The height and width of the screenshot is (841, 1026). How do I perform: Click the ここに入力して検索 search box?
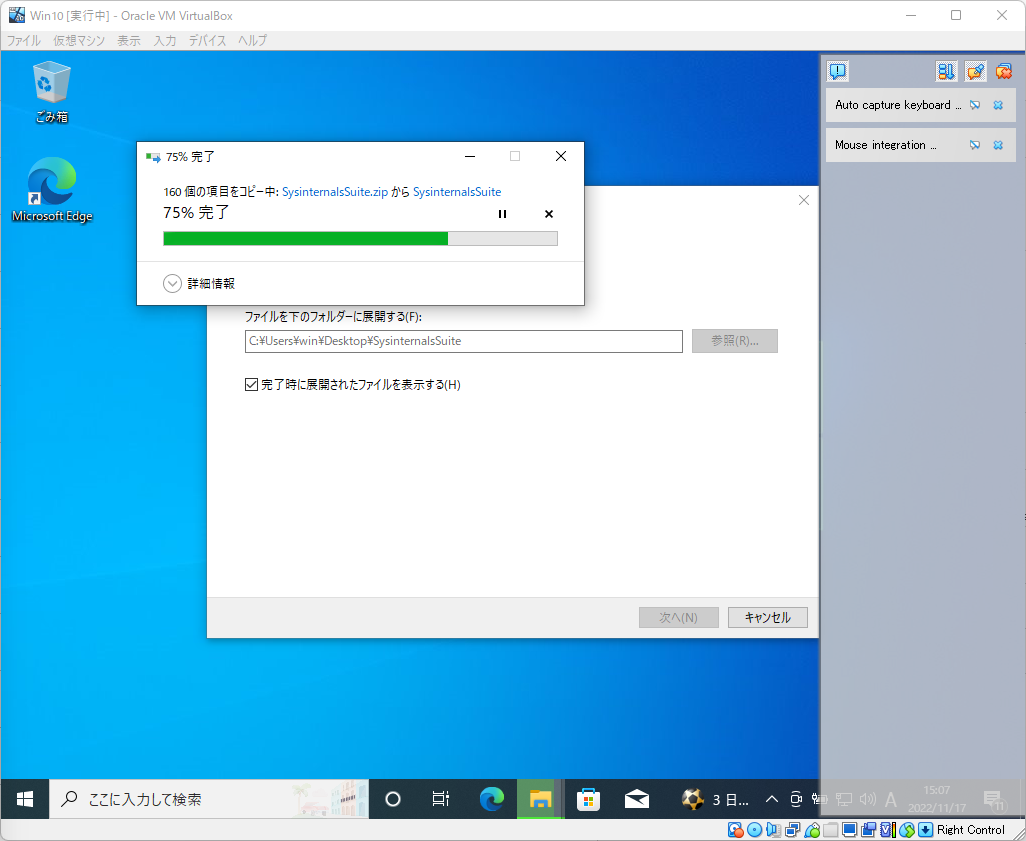209,799
